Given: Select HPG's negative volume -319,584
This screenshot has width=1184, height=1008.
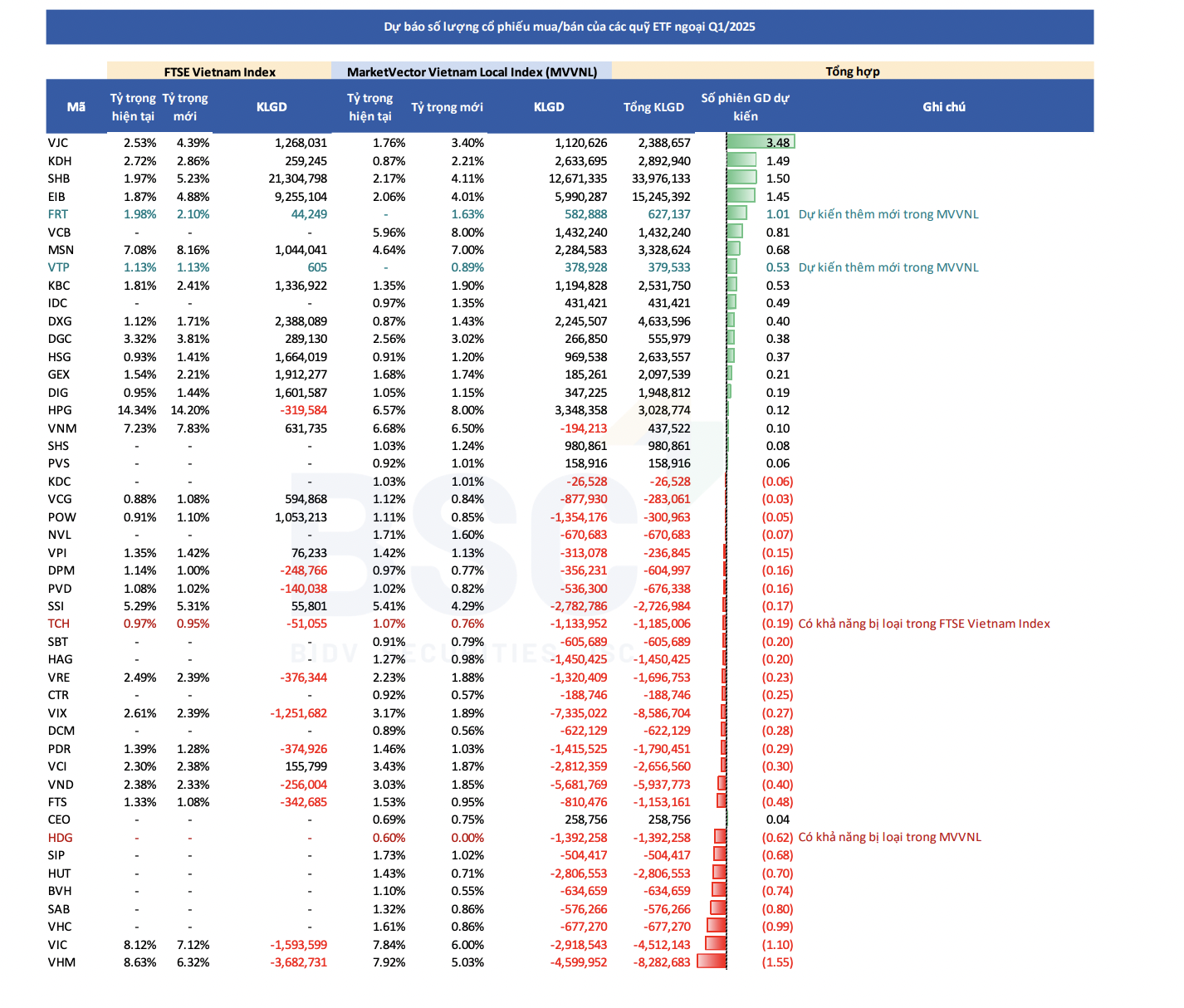Looking at the screenshot, I should click(304, 410).
